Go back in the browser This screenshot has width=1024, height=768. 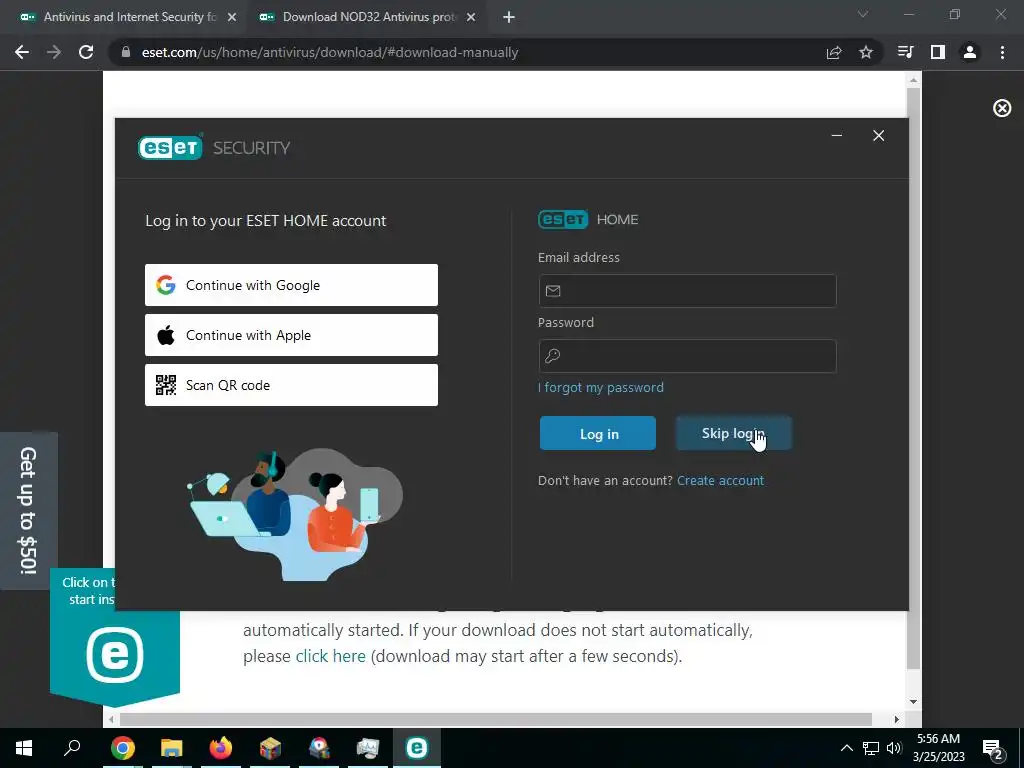22,52
